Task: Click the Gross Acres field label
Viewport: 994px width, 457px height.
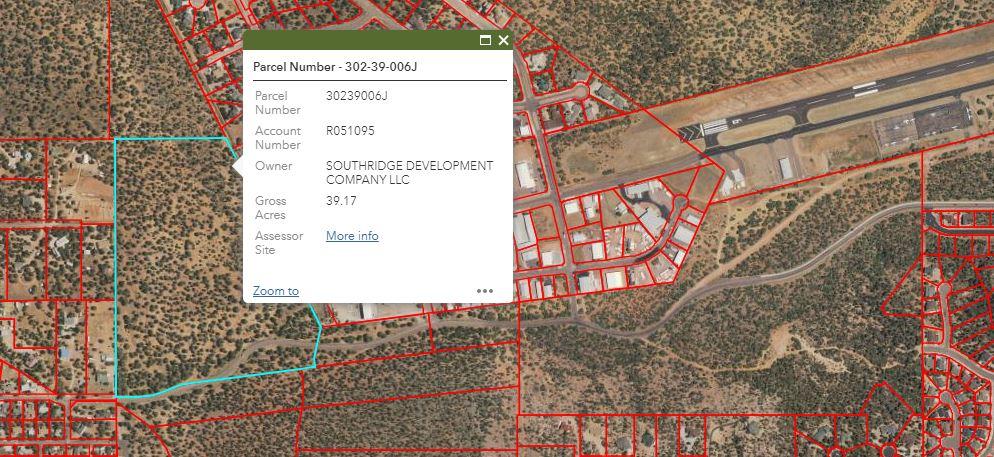Action: click(271, 208)
